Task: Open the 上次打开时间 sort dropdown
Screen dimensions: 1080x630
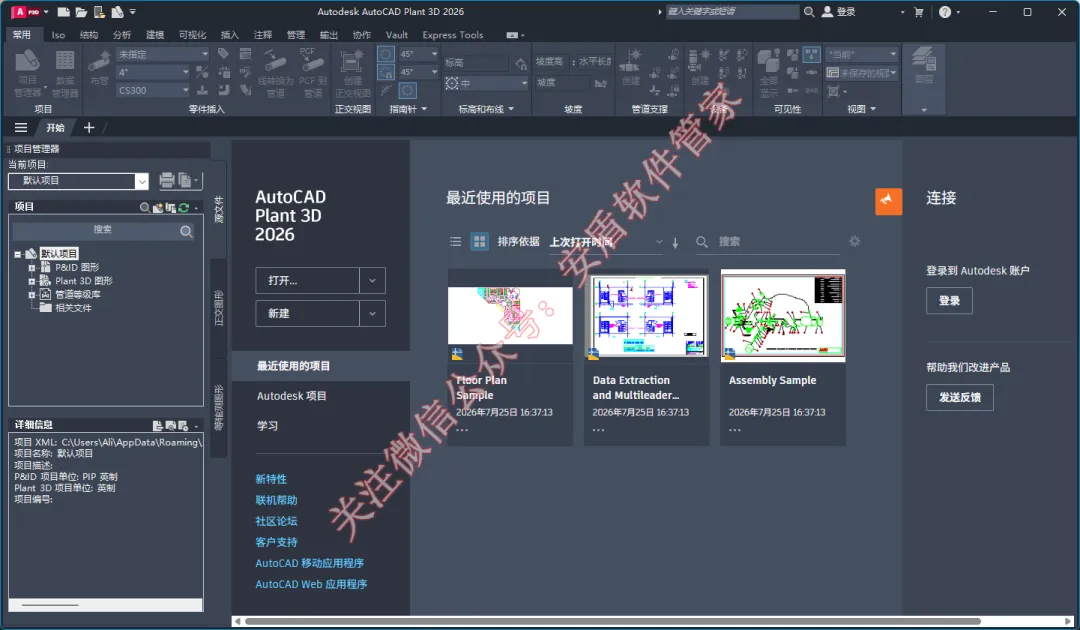Action: tap(606, 242)
